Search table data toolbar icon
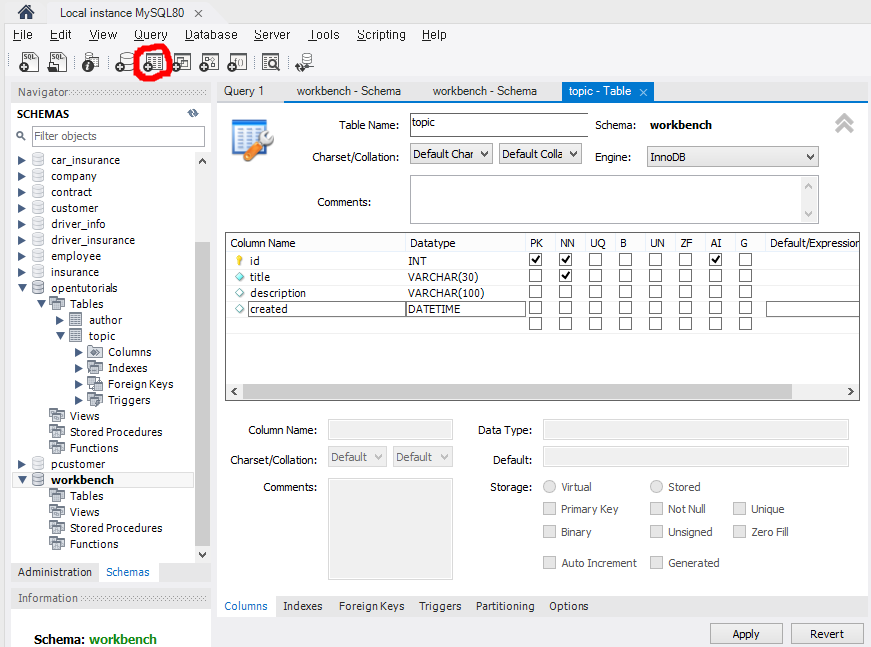This screenshot has width=871, height=647. pos(271,62)
